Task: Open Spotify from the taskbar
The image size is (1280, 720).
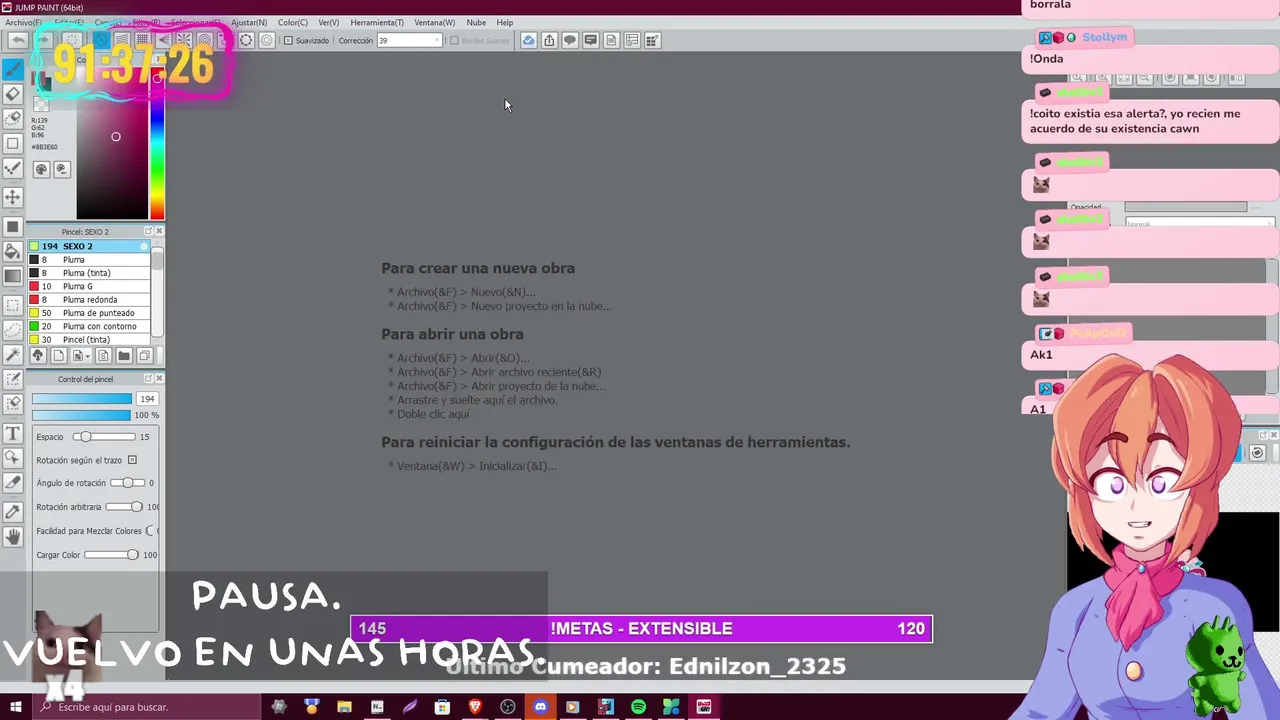Action: [638, 707]
